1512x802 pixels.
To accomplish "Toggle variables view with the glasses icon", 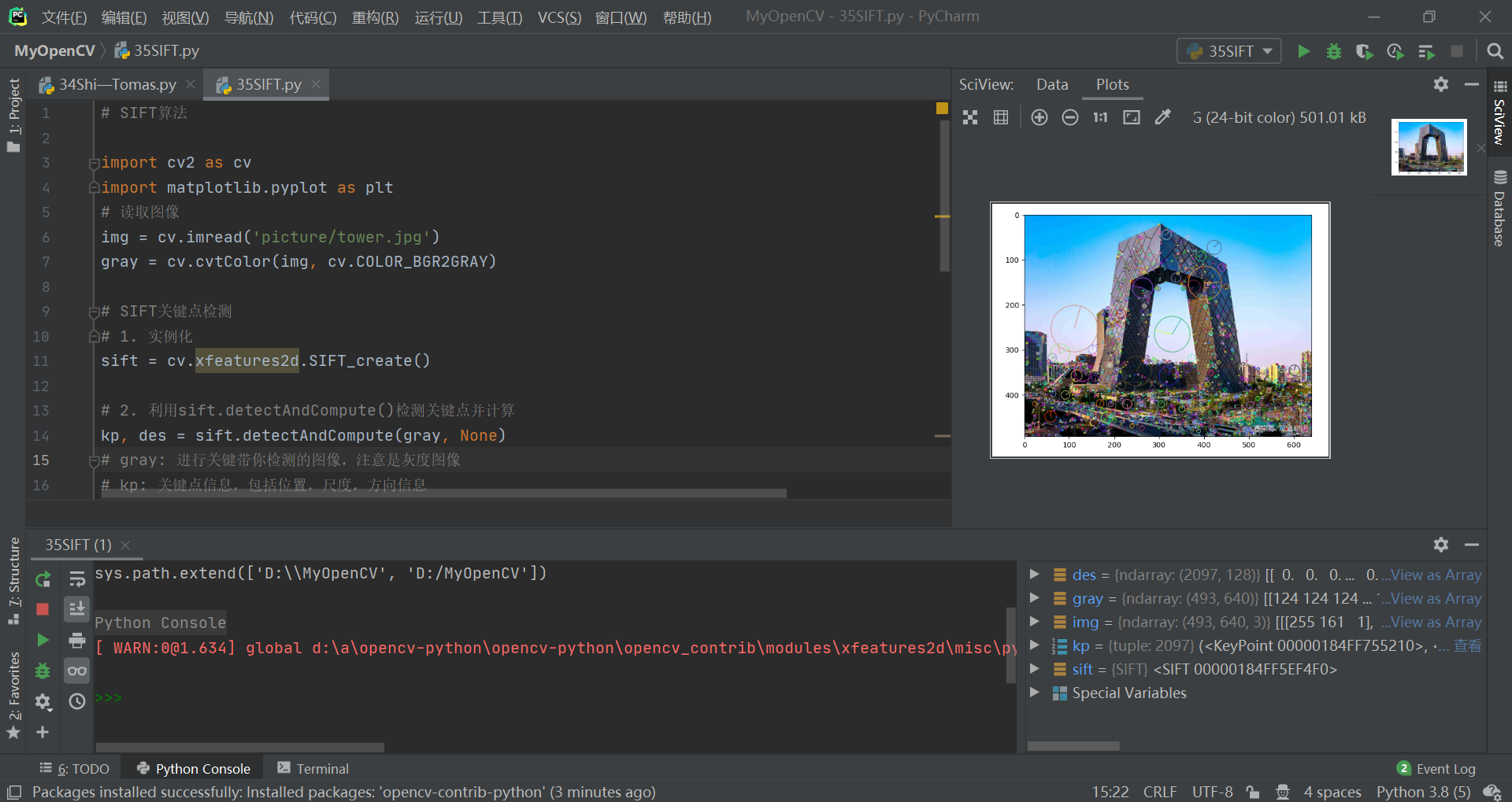I will (x=76, y=671).
